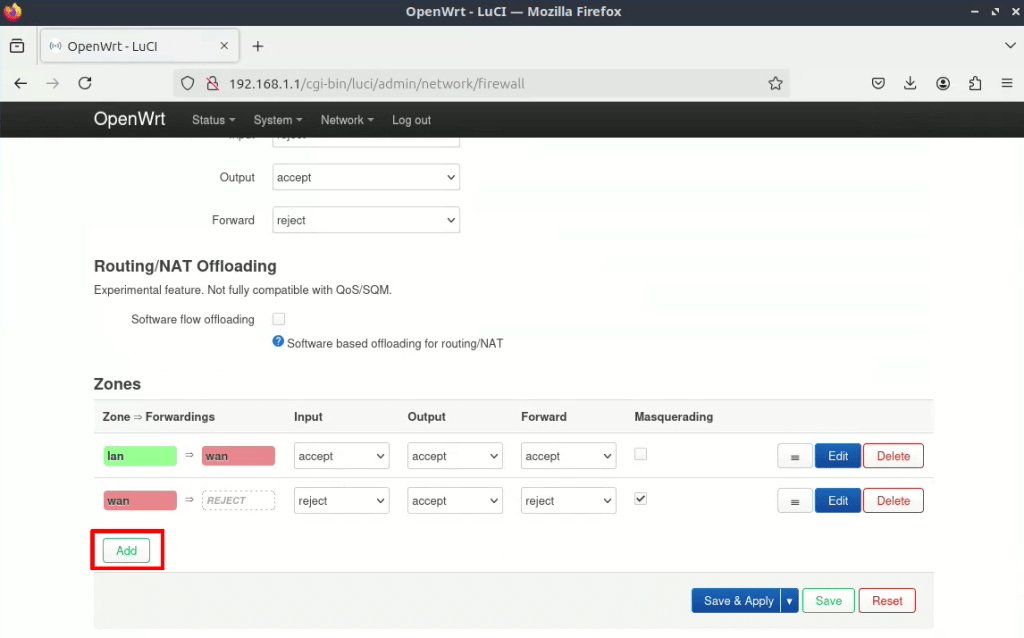The width and height of the screenshot is (1024, 638).
Task: Click the Save & Apply button
Action: [737, 601]
